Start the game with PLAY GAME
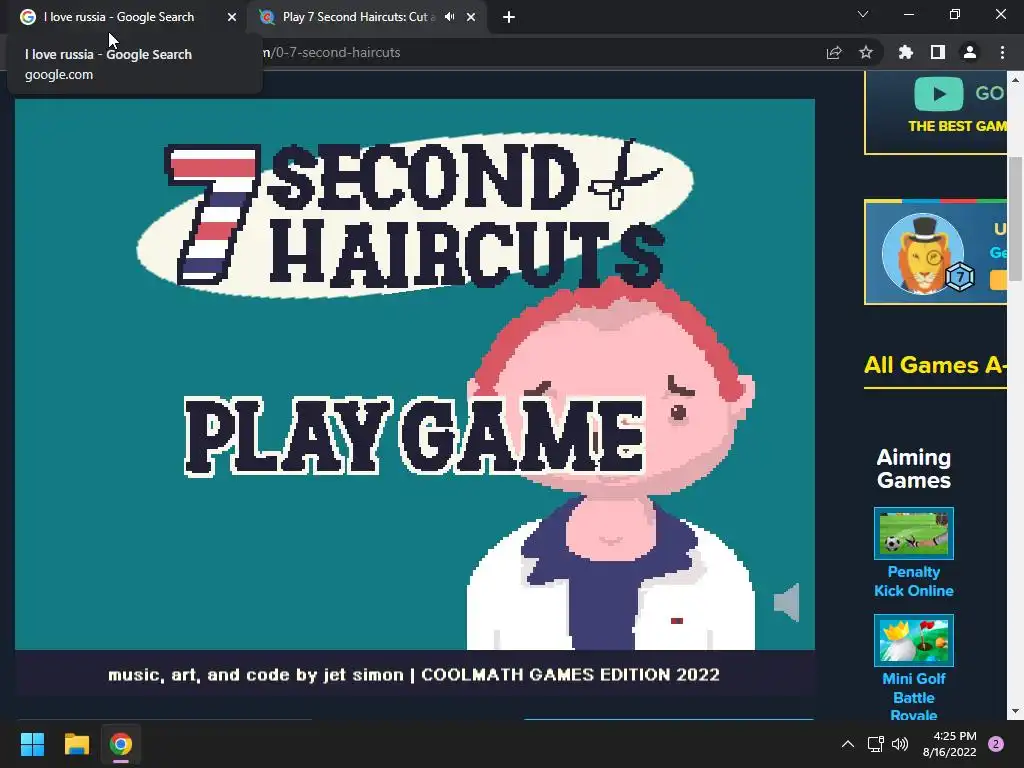Screen dimensions: 1024x768 [415, 436]
